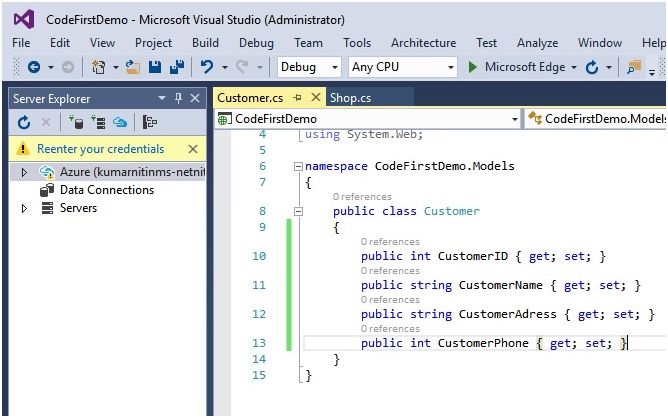This screenshot has height=418, width=668.
Task: Click the Server Explorer services tree icon
Action: pos(150,123)
